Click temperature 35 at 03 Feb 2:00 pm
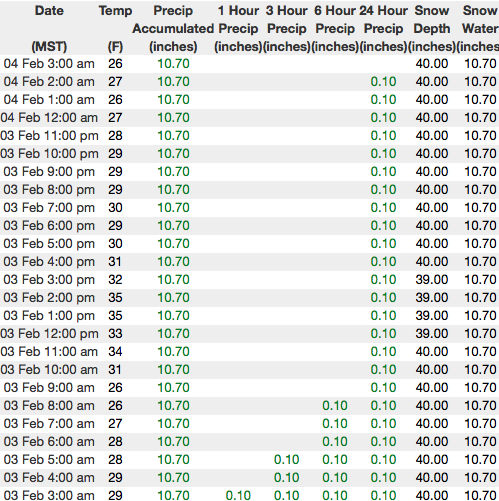Viewport: 499px width, 501px height. coord(115,298)
